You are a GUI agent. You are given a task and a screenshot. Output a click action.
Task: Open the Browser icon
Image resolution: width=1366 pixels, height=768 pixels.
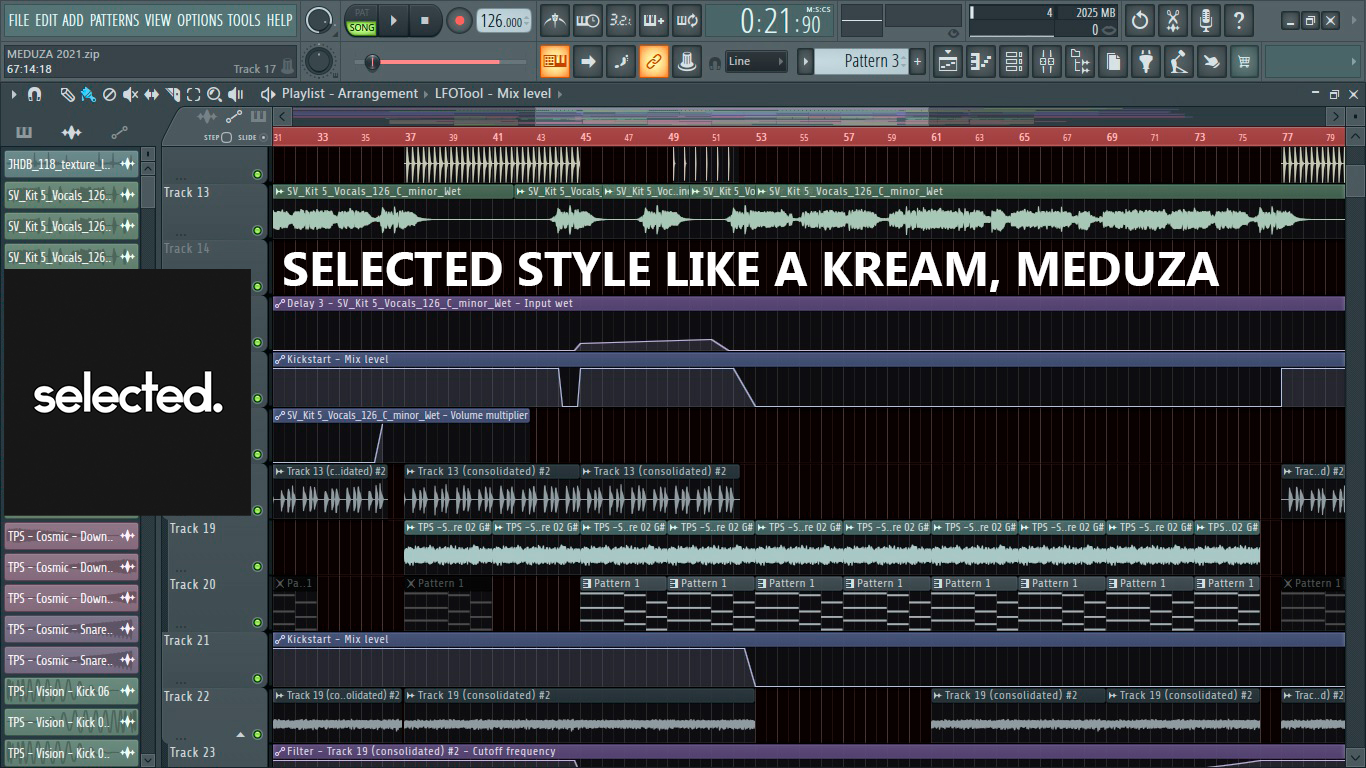click(1080, 62)
